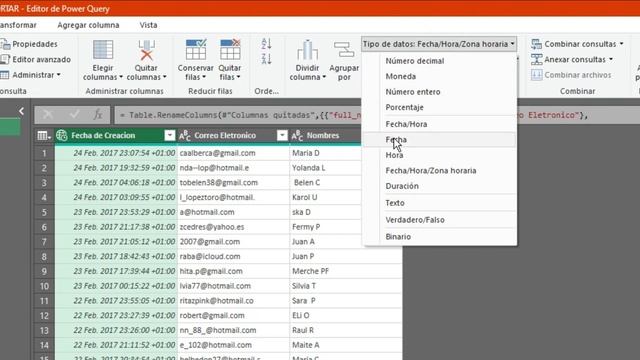The width and height of the screenshot is (640, 360).
Task: Expand the Elegir columnas dropdown arrow
Action: [x=121, y=77]
